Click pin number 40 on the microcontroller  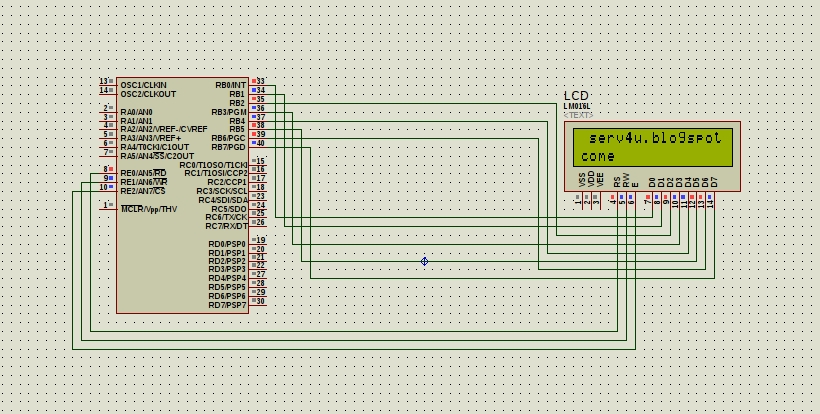260,143
